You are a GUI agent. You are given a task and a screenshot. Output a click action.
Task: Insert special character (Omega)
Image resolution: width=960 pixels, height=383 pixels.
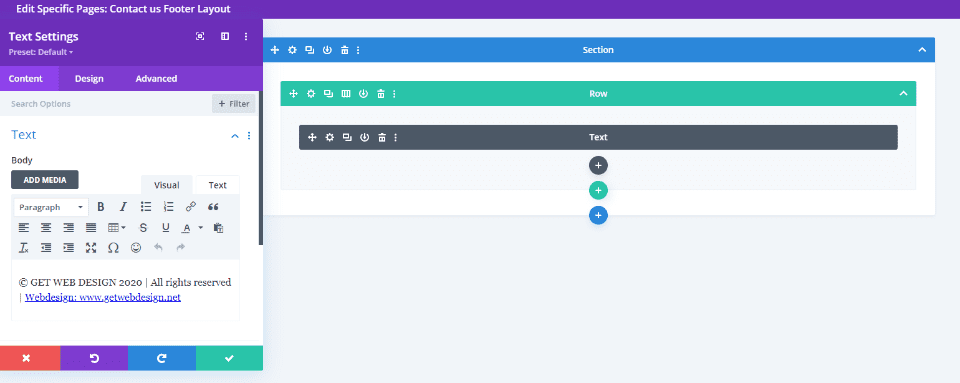click(113, 248)
